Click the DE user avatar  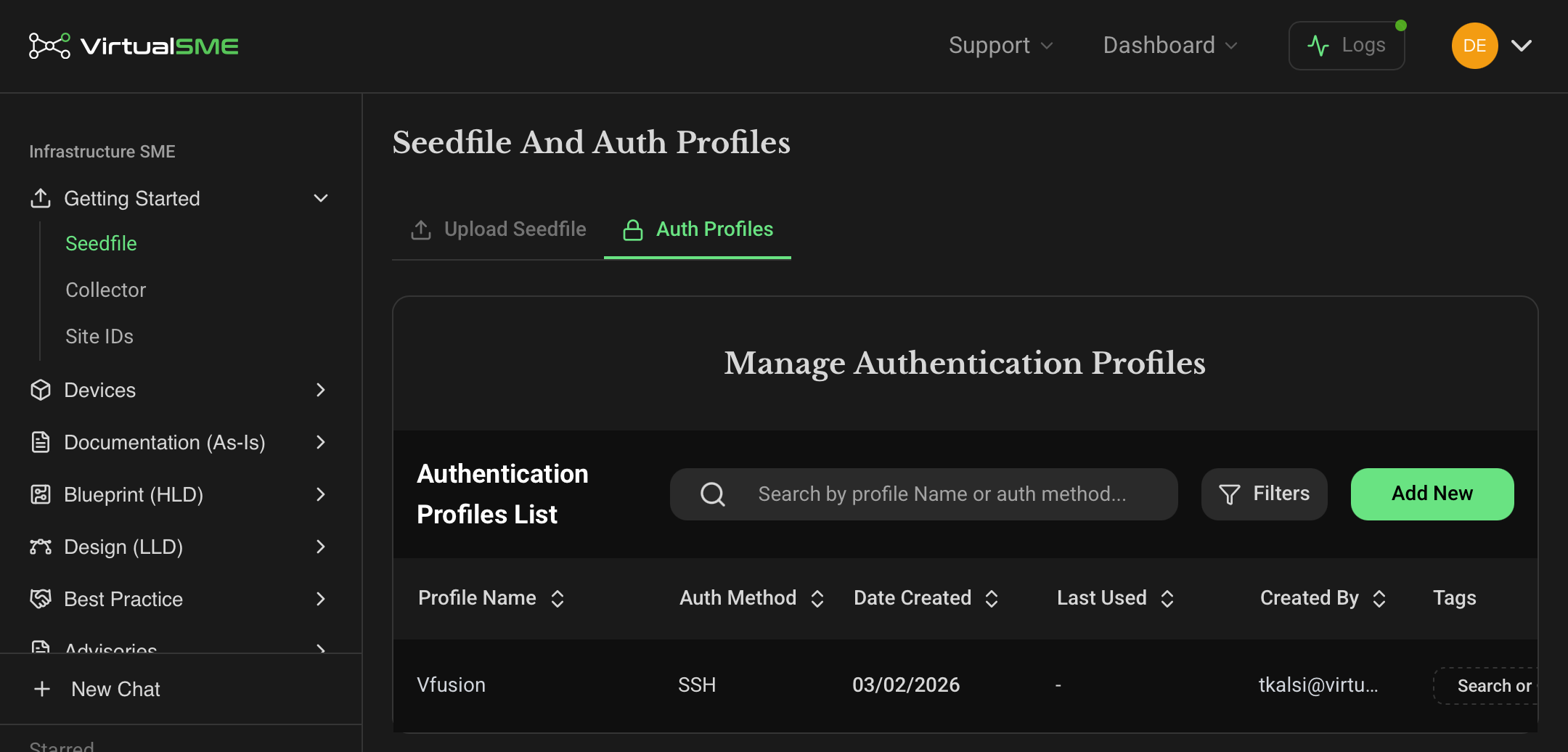1474,46
